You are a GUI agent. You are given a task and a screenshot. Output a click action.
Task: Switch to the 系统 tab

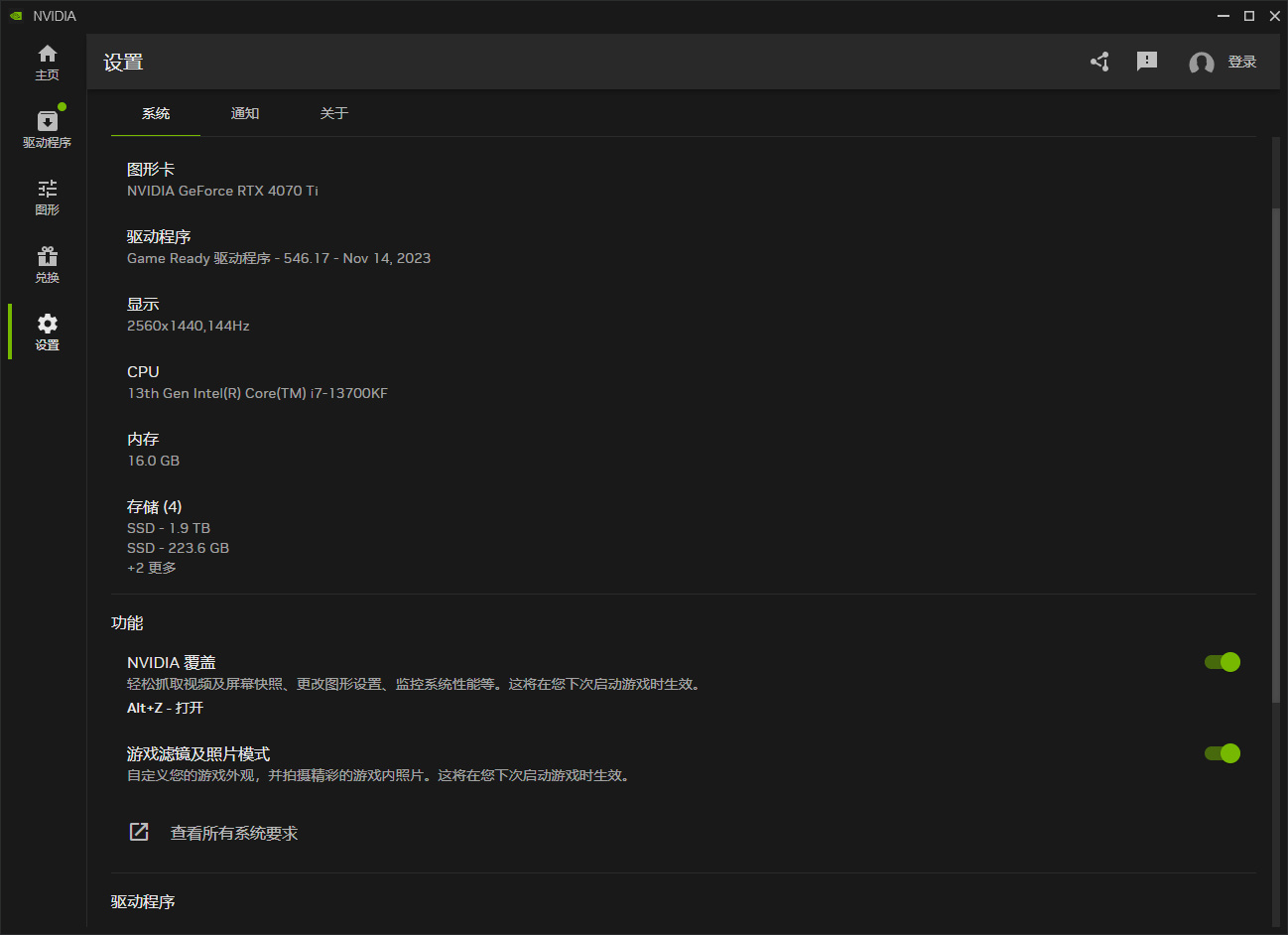click(156, 113)
